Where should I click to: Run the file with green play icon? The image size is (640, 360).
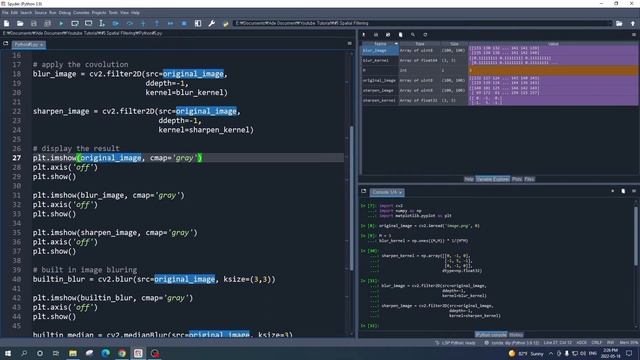[61, 24]
